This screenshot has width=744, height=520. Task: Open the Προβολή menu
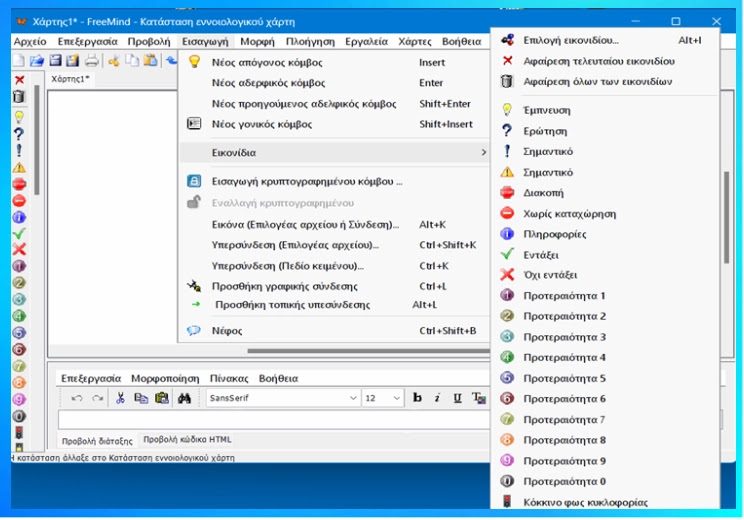(x=149, y=41)
